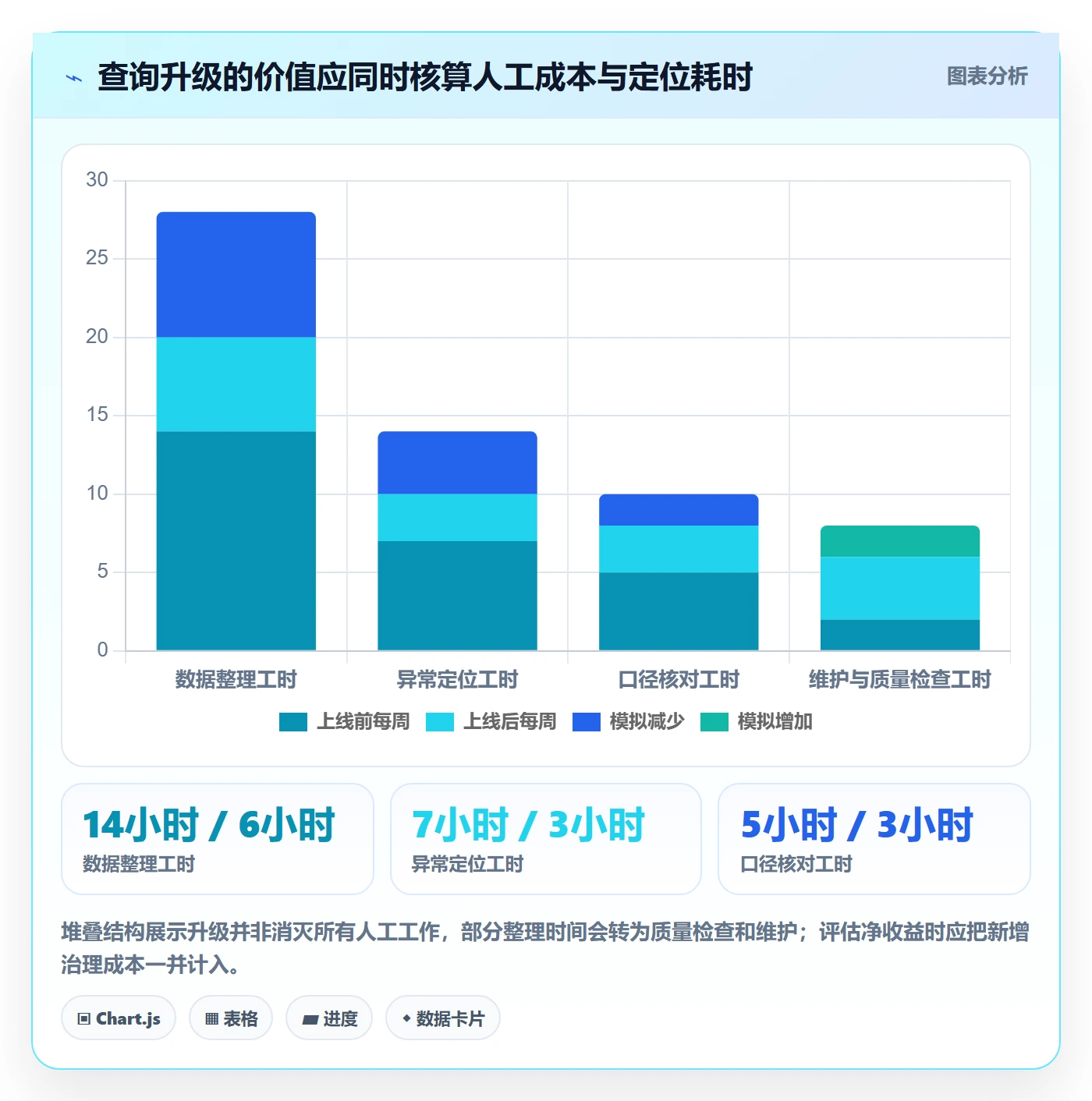Click the lightning icon beside the title
This screenshot has height=1101, width=1092.
(x=74, y=78)
